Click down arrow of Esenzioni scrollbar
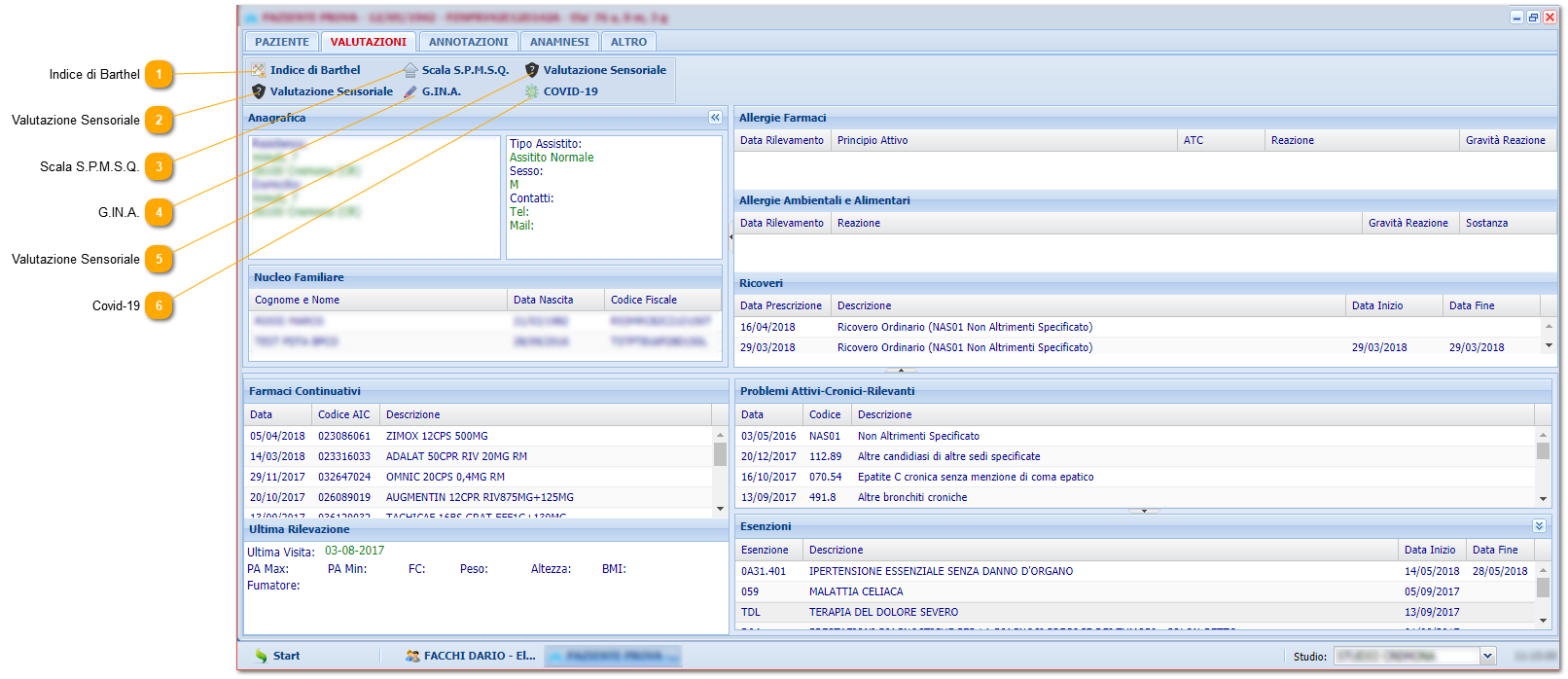The height and width of the screenshot is (679, 1568). [1543, 620]
